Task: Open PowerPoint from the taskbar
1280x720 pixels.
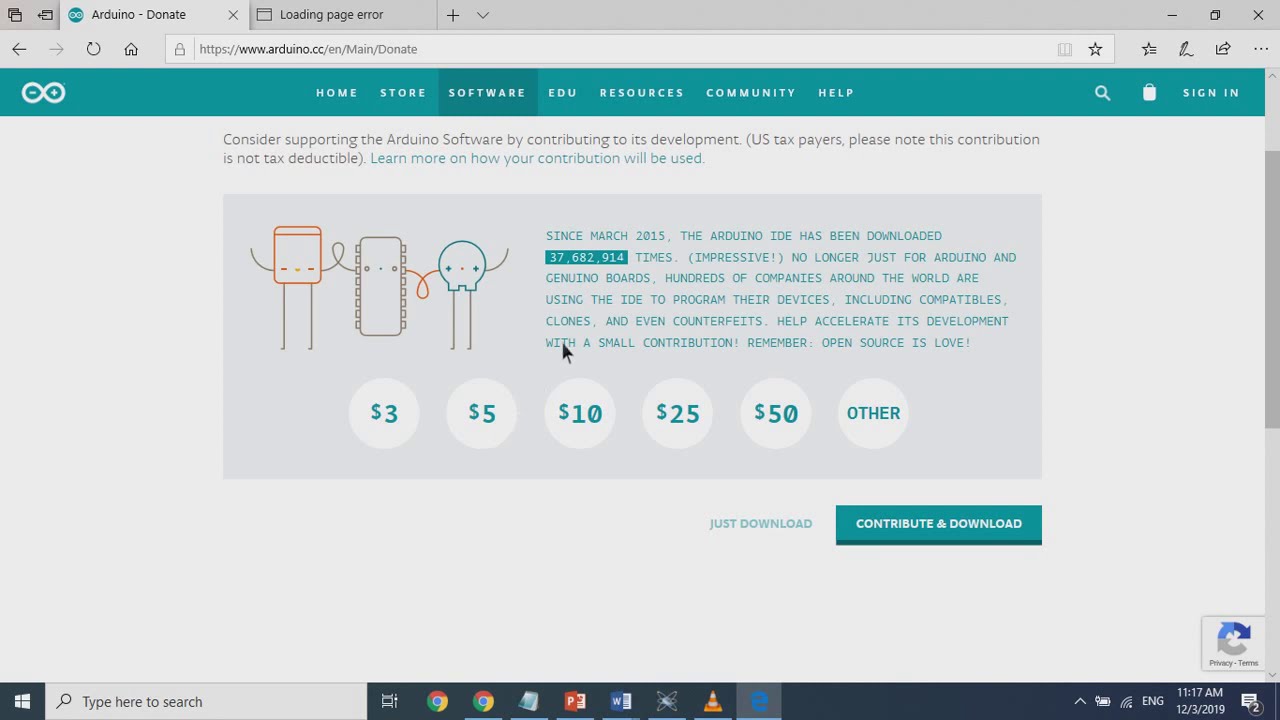Action: pyautogui.click(x=575, y=701)
